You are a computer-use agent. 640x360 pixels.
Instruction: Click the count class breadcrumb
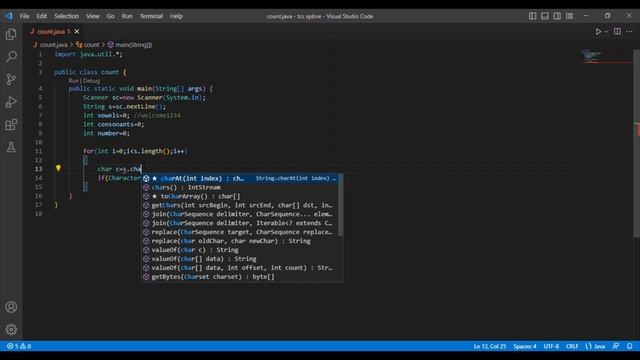coord(91,45)
